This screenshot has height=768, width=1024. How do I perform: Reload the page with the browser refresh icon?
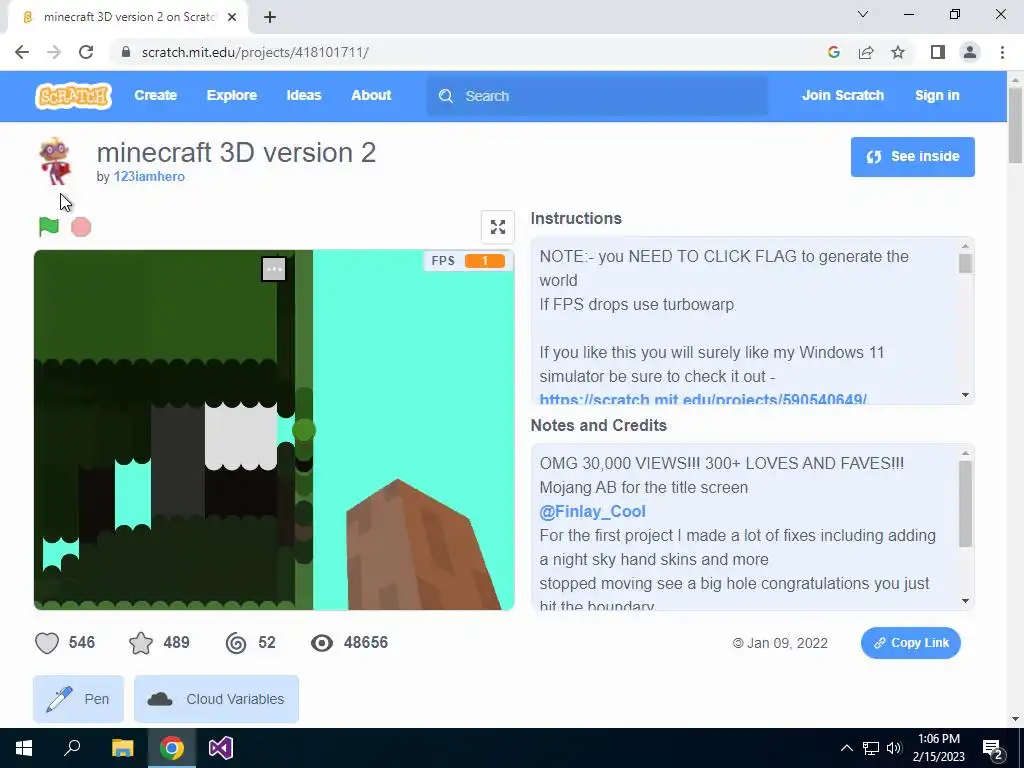tap(86, 52)
